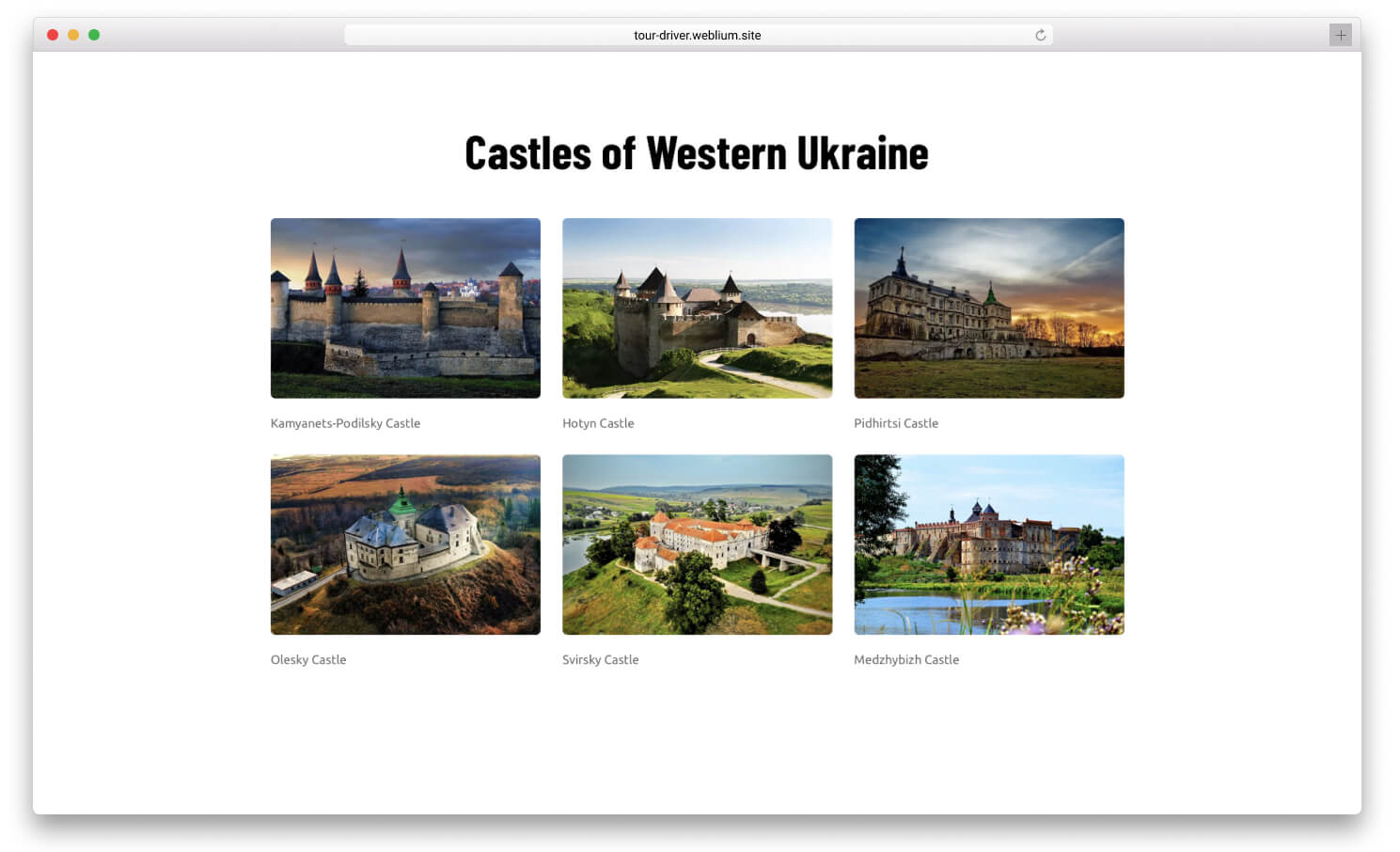Click the empty white area below the gallery
The image size is (1400, 852).
[x=697, y=743]
